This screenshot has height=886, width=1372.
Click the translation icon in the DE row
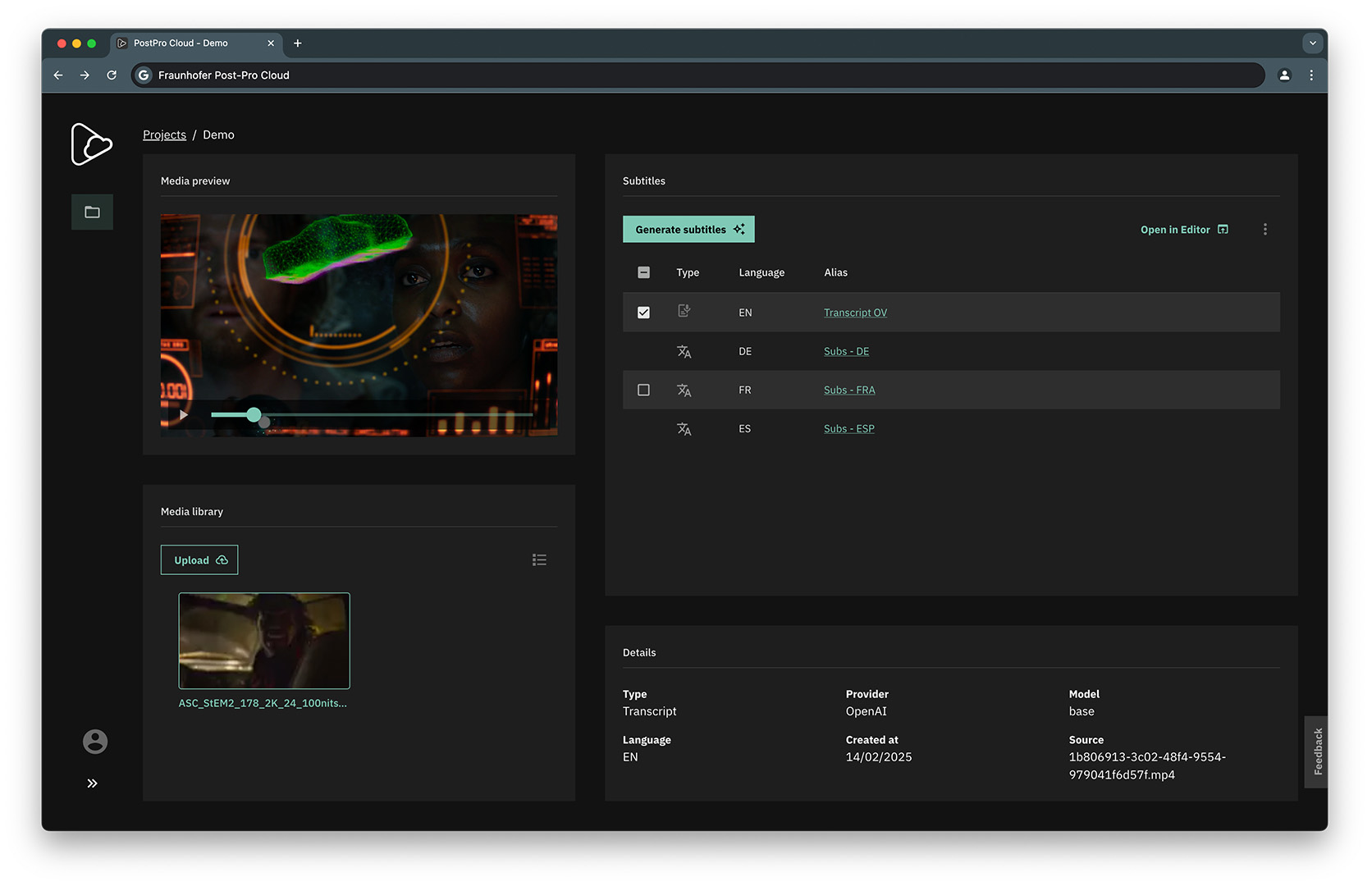pyautogui.click(x=684, y=352)
